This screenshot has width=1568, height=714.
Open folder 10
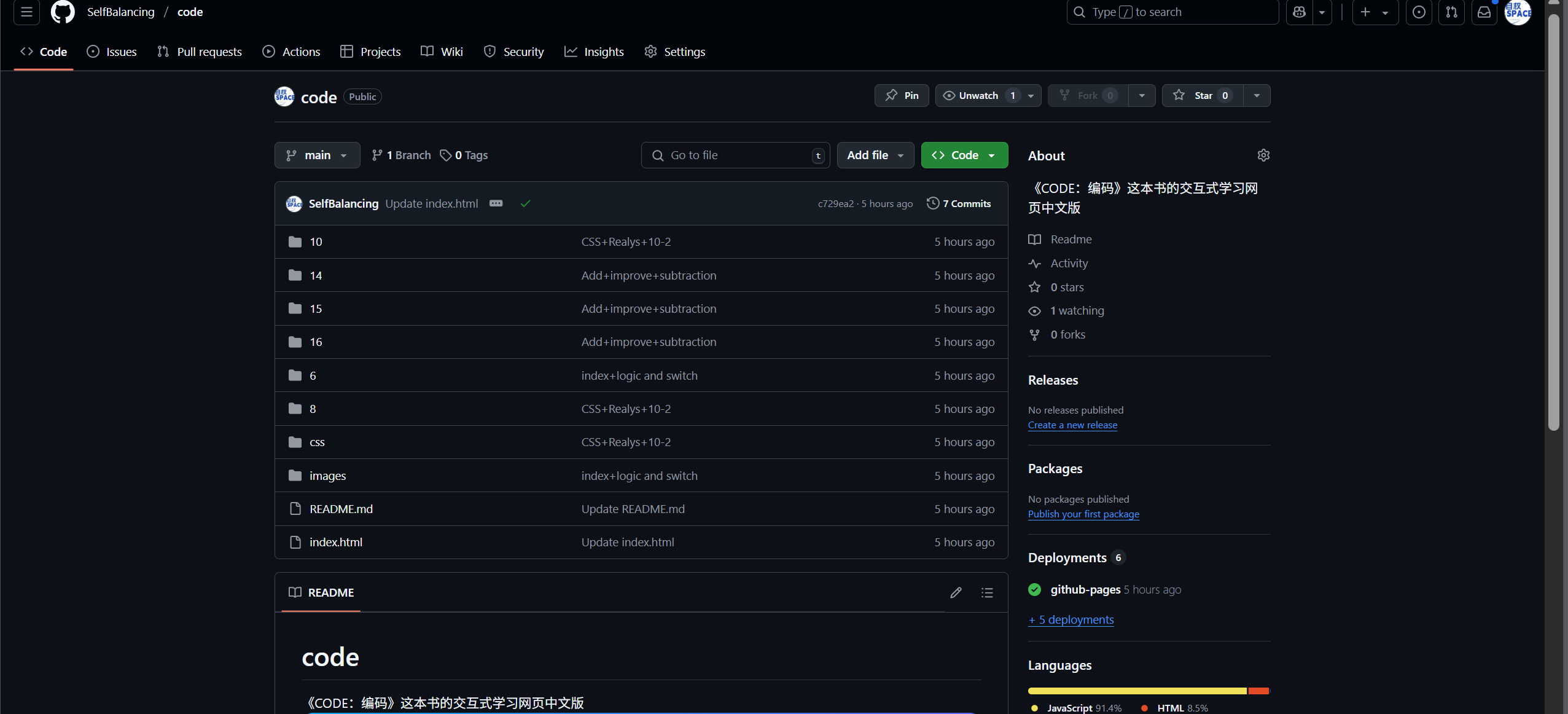pos(316,241)
